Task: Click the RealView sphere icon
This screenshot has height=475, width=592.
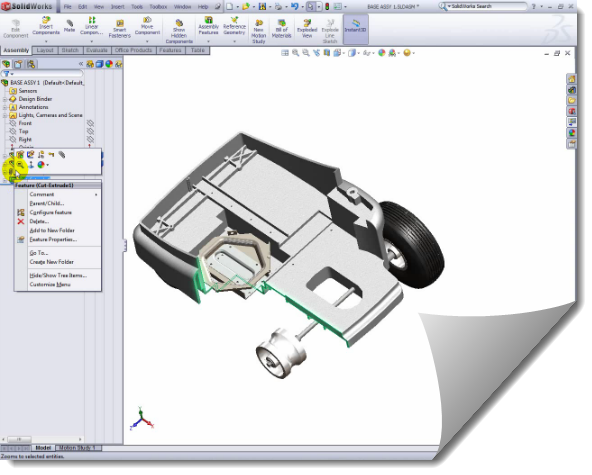Action: pyautogui.click(x=407, y=53)
